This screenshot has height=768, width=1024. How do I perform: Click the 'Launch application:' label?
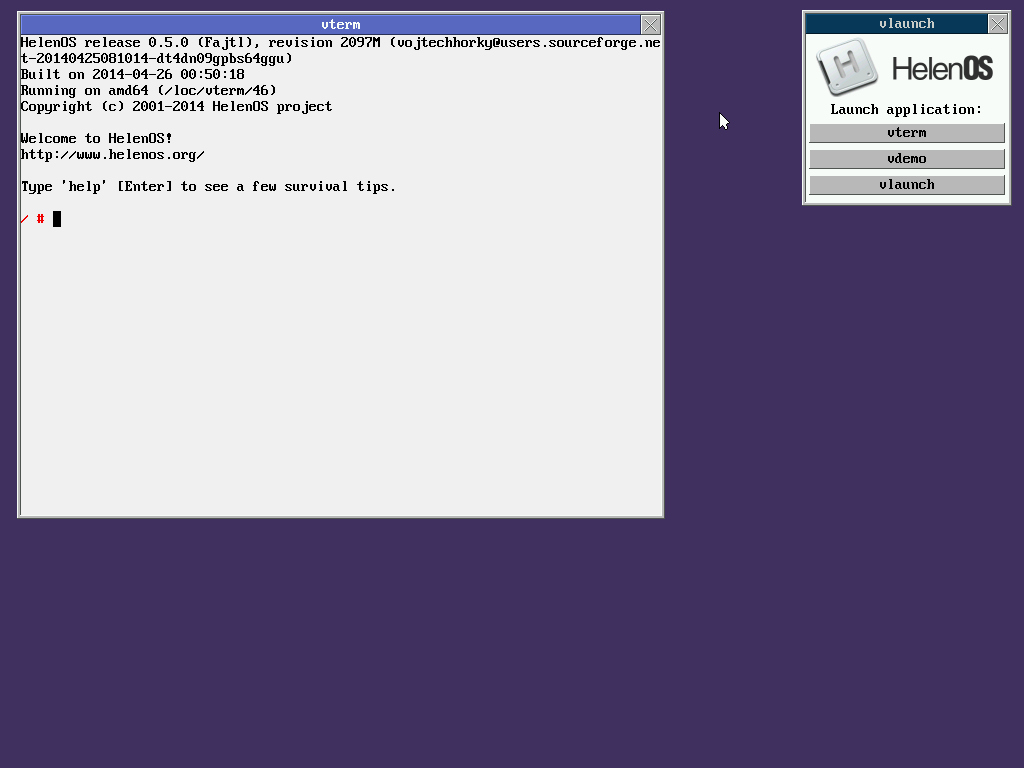pyautogui.click(x=906, y=110)
